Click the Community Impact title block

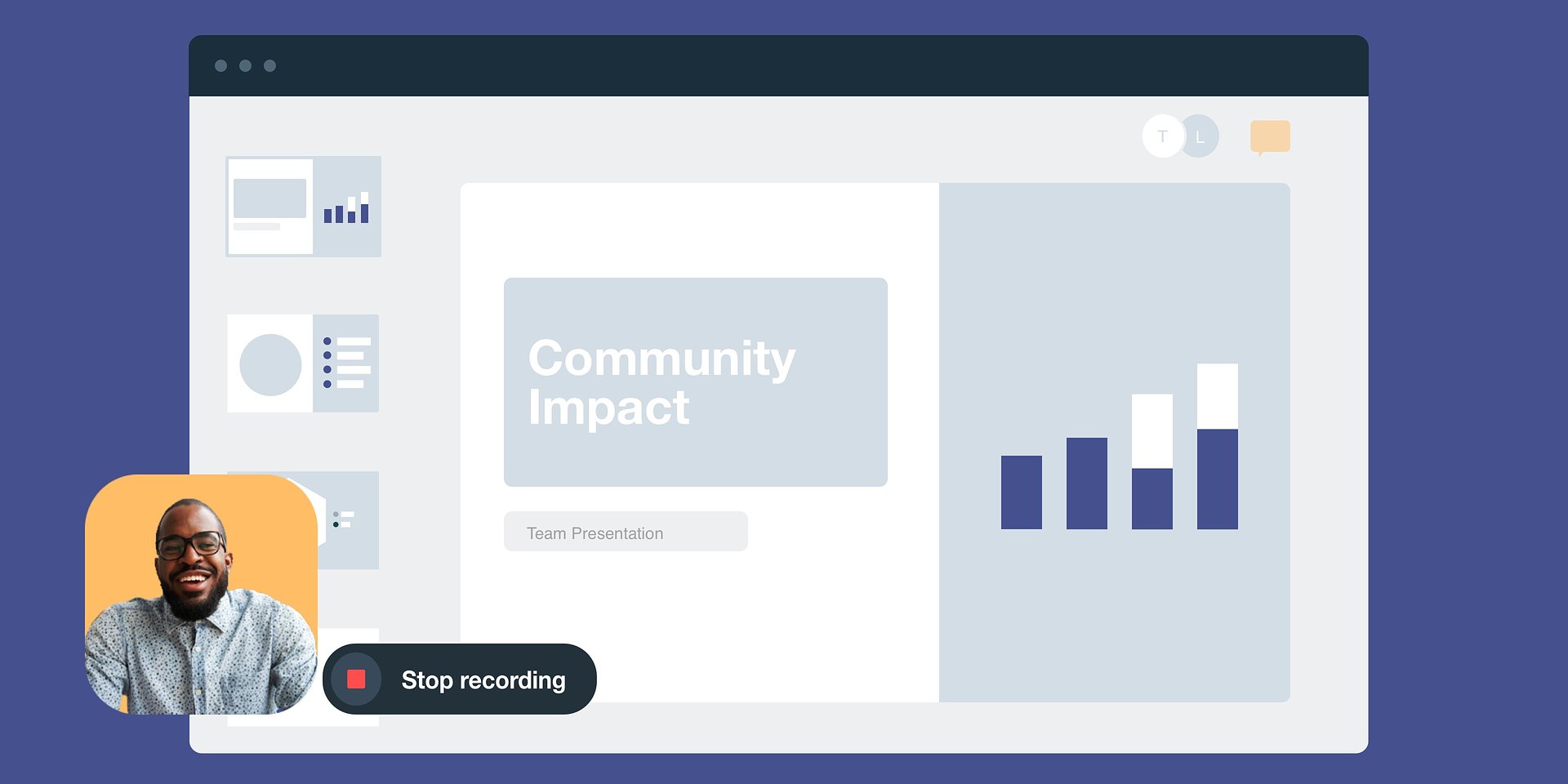pyautogui.click(x=696, y=382)
